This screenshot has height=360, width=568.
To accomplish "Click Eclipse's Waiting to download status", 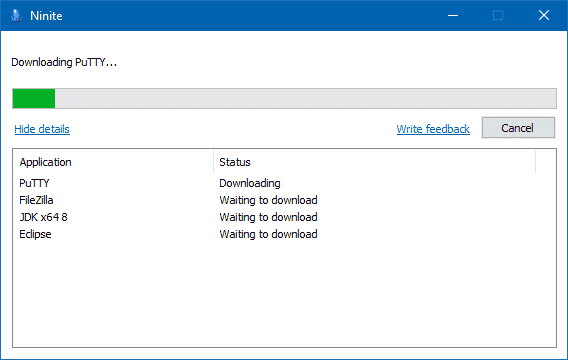I will click(268, 234).
